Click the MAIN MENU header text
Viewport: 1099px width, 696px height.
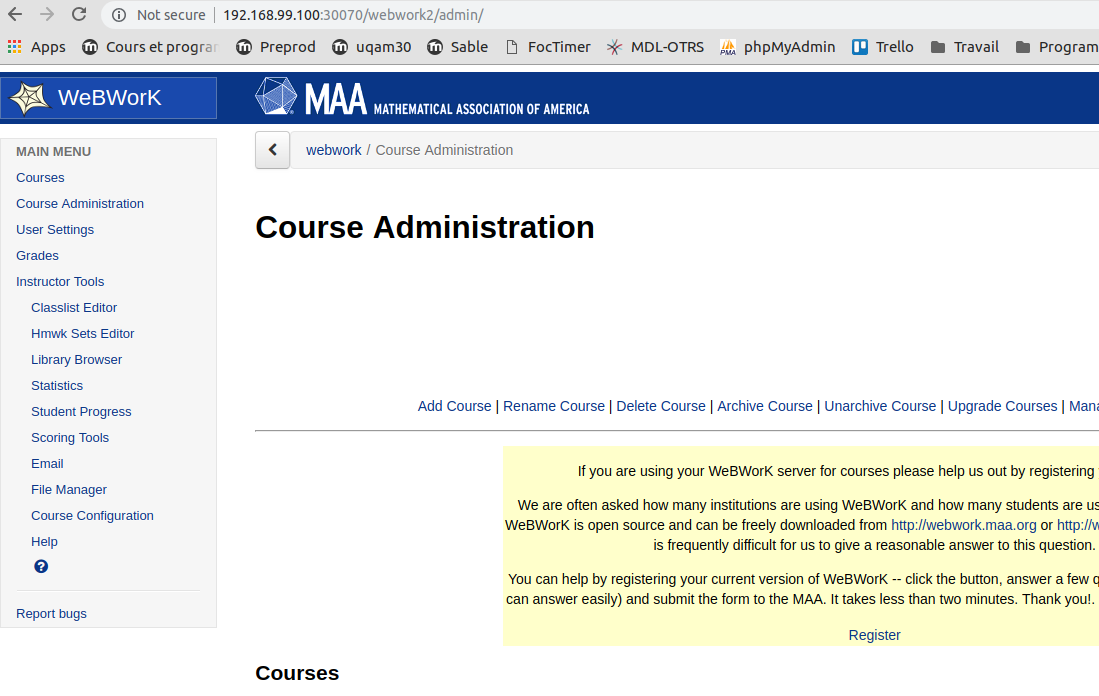[x=53, y=151]
